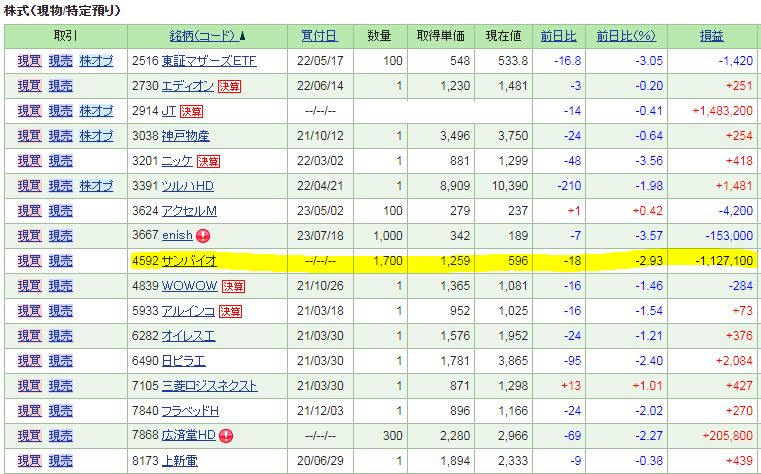Open the サンバイオ stock link
The width and height of the screenshot is (761, 474).
[189, 261]
